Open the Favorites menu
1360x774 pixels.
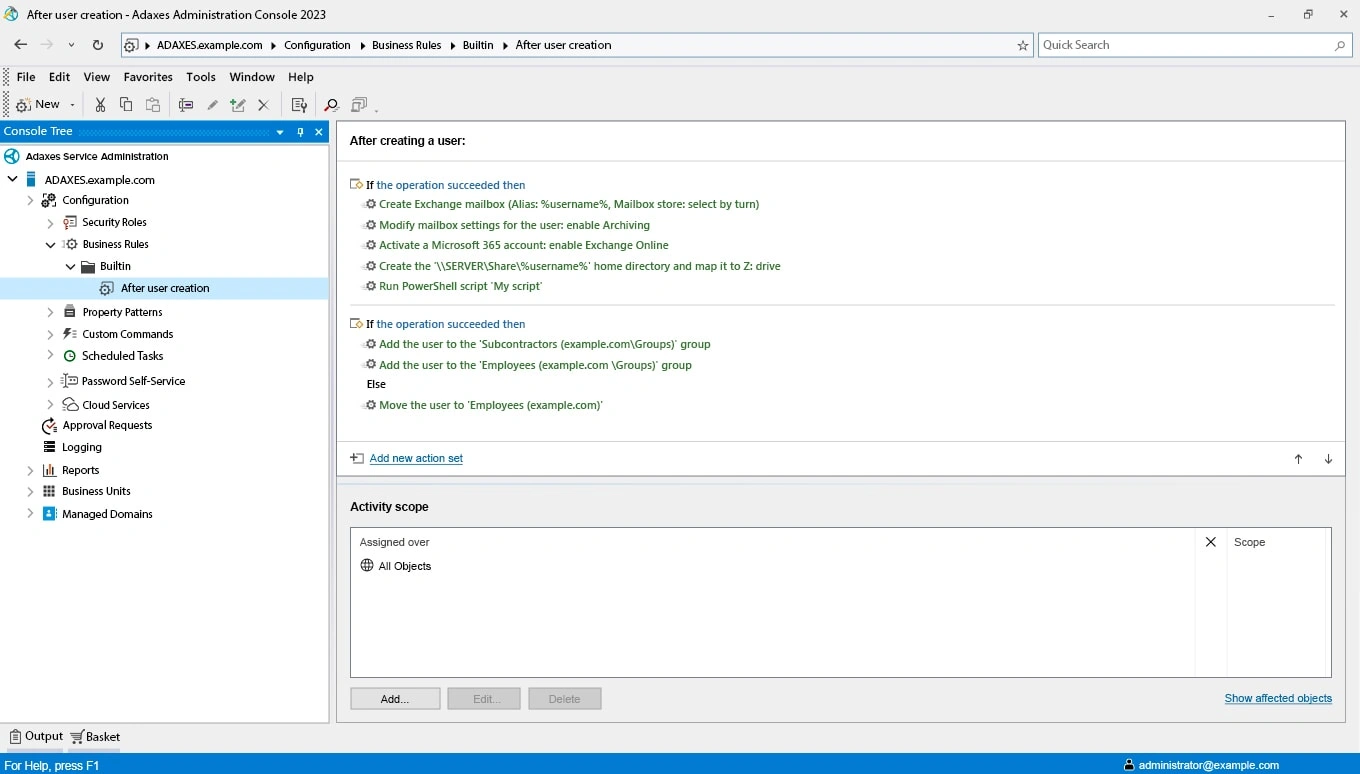pyautogui.click(x=148, y=77)
